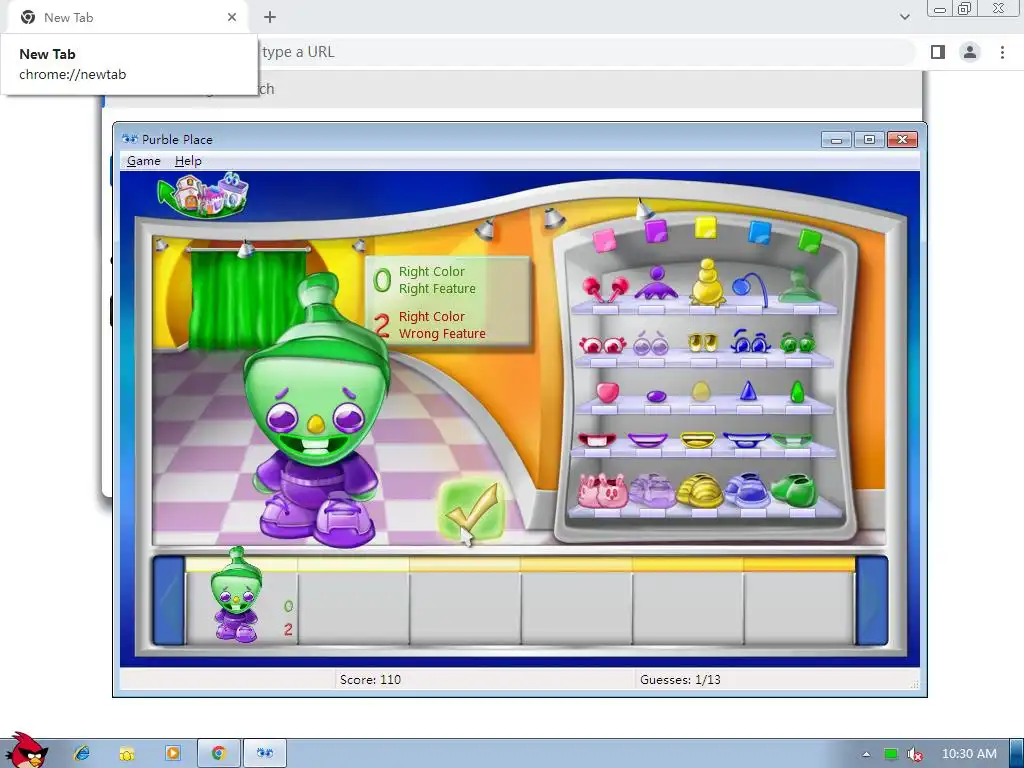Pick the blue mouth
Screen dimensions: 1024x768
pos(747,440)
